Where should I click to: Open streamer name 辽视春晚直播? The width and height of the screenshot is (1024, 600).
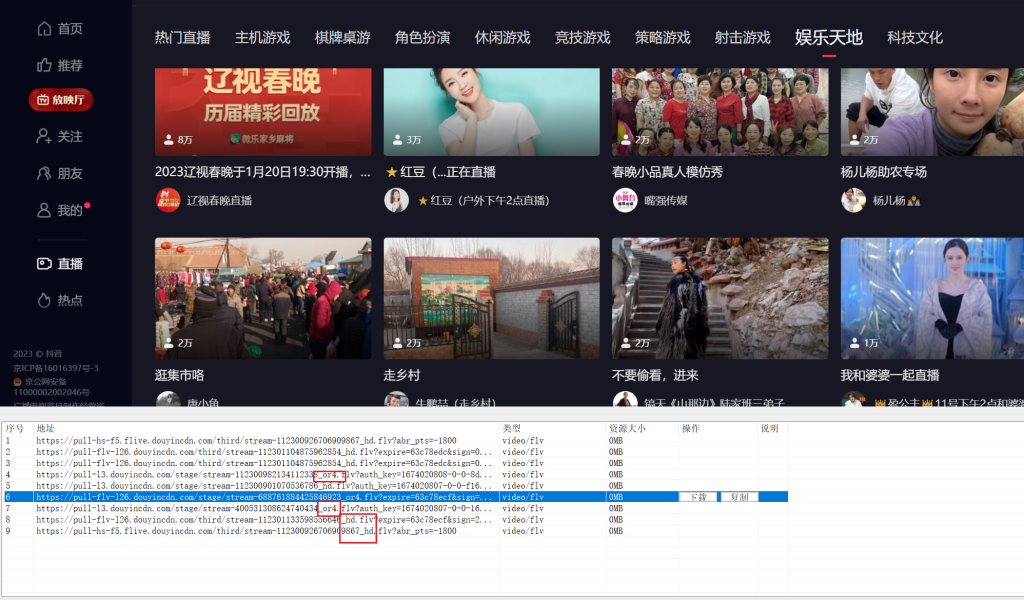click(x=219, y=200)
